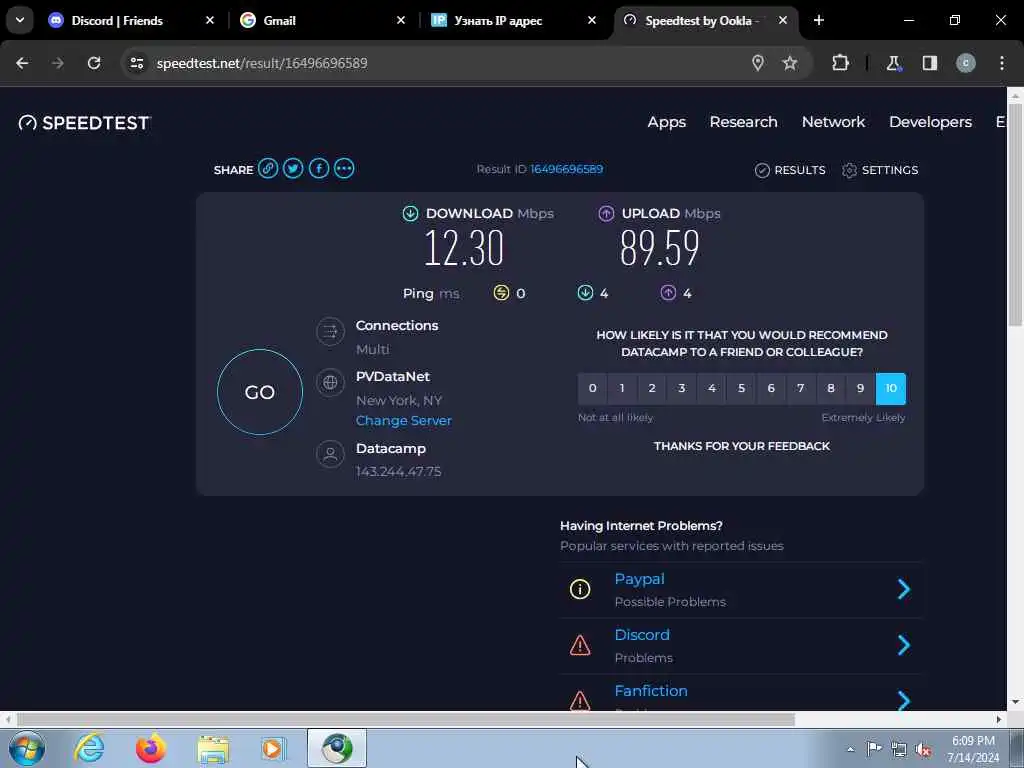Click the Speedtest logo

click(x=84, y=123)
